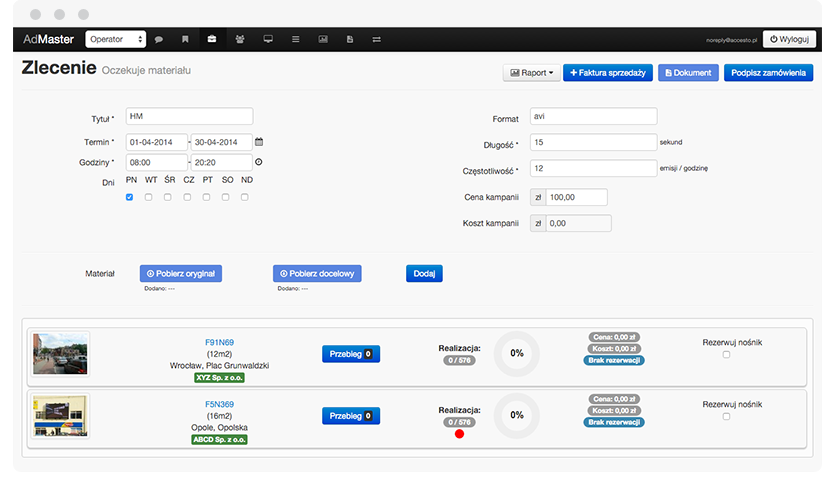835x498 pixels.
Task: Open the picture media icon in navbar
Action: (x=323, y=39)
